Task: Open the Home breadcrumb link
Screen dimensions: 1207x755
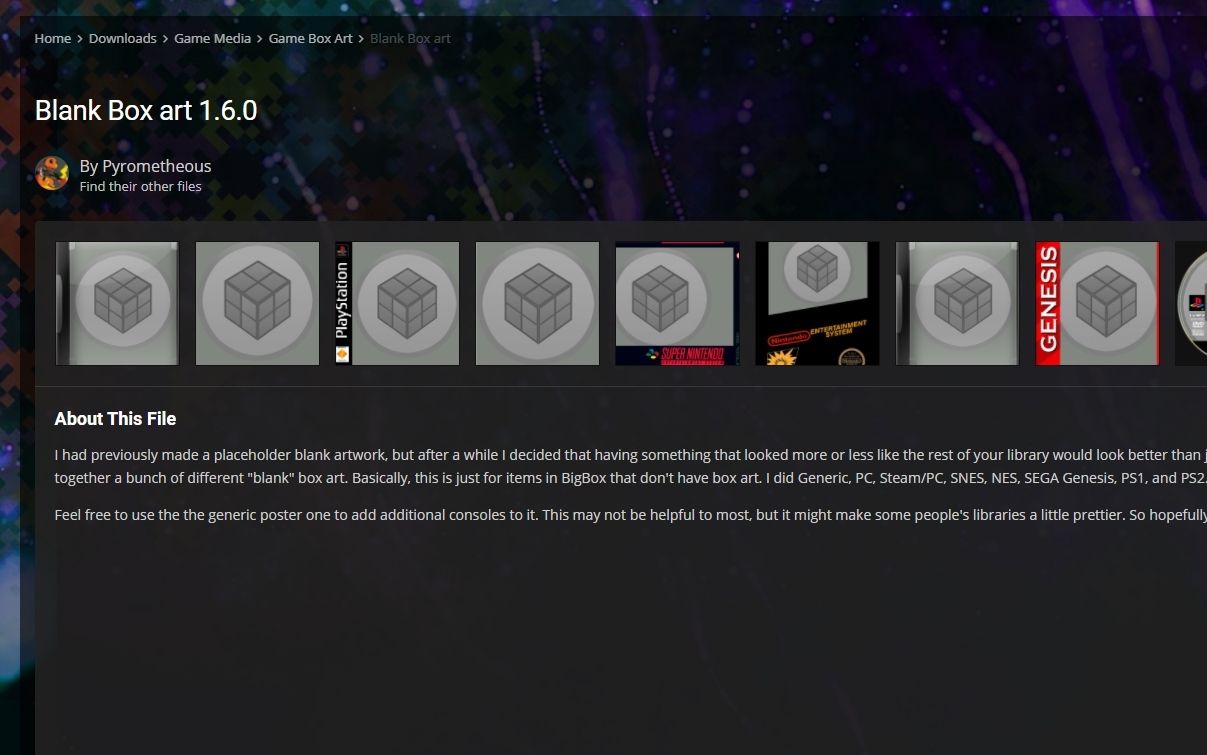Action: click(53, 38)
